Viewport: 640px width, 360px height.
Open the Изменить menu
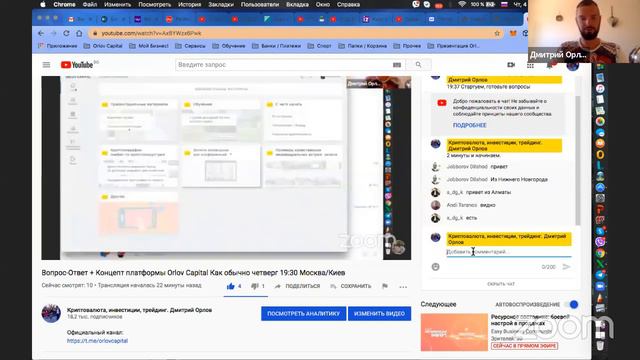coord(118,4)
